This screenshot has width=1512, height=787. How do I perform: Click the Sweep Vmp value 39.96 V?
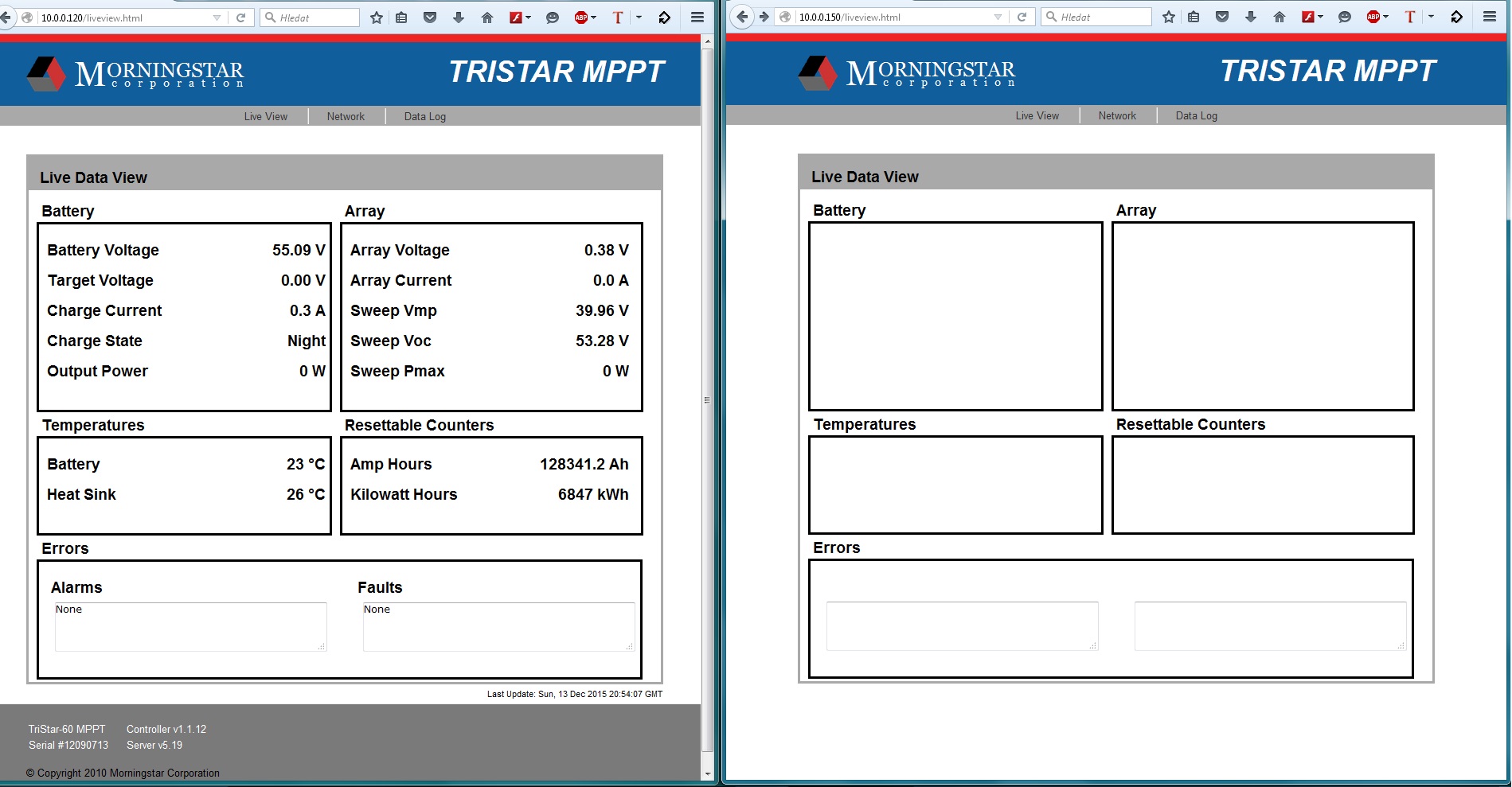click(602, 310)
